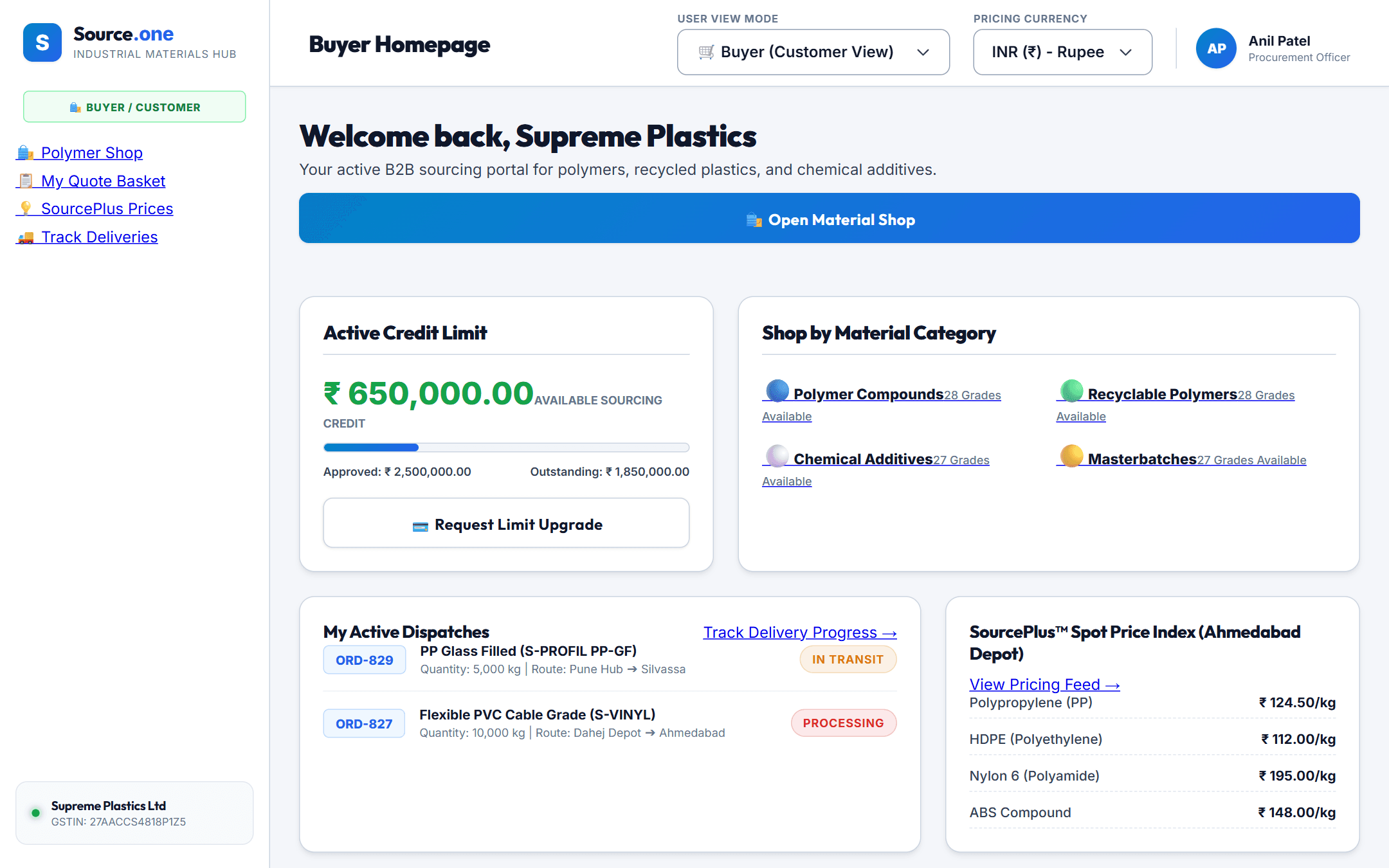The height and width of the screenshot is (868, 1389).
Task: Follow the Track Delivery Progress link
Action: (799, 633)
